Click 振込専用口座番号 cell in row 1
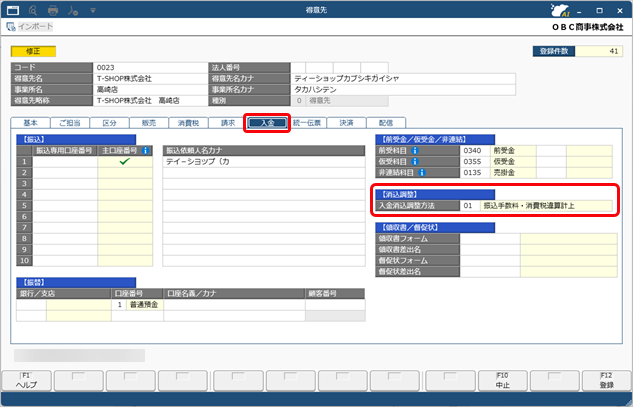 [65, 162]
